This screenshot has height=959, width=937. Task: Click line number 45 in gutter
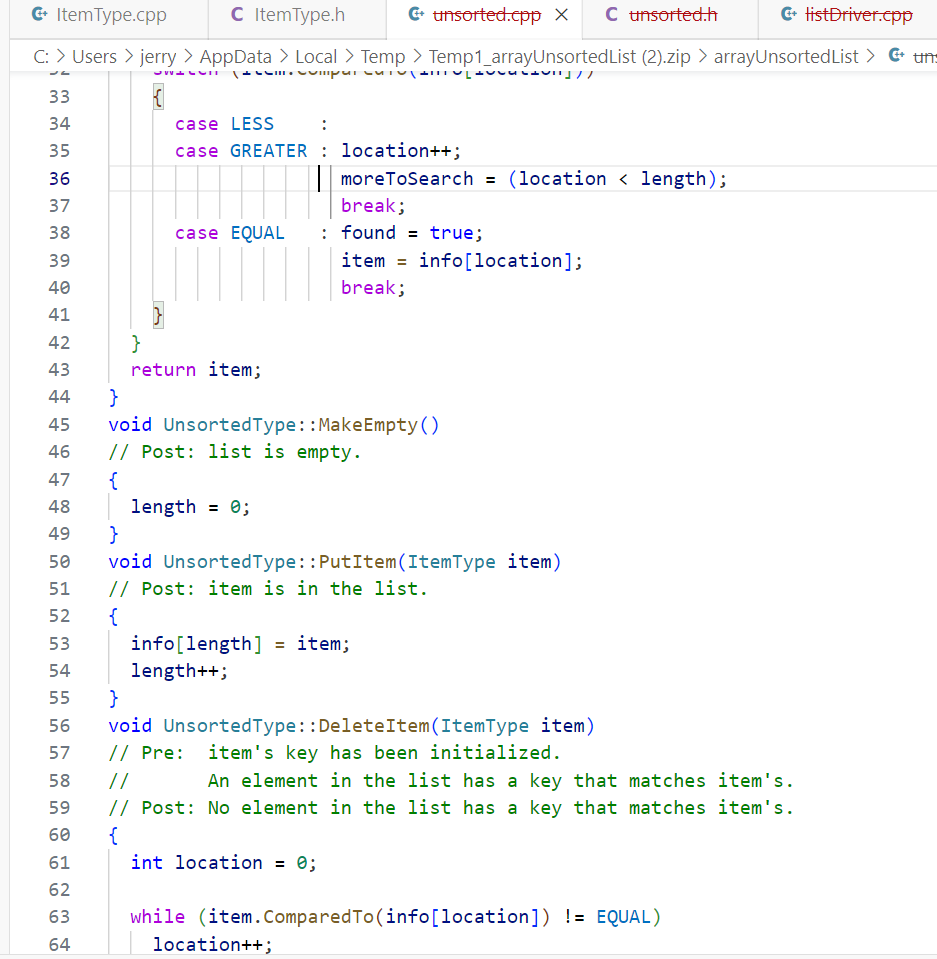tap(59, 424)
